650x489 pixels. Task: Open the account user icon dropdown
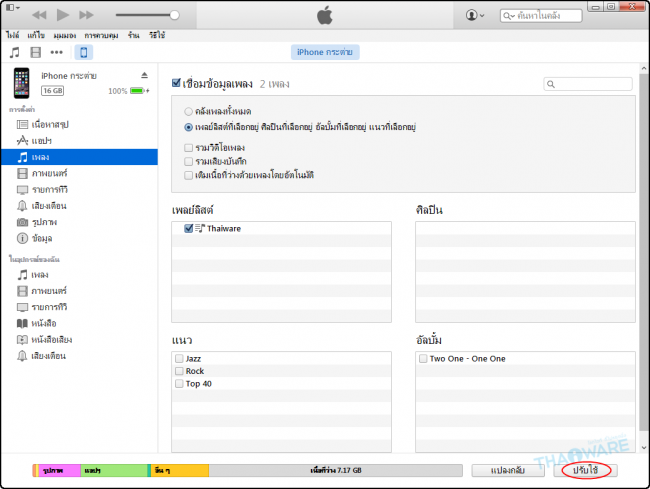click(x=475, y=15)
